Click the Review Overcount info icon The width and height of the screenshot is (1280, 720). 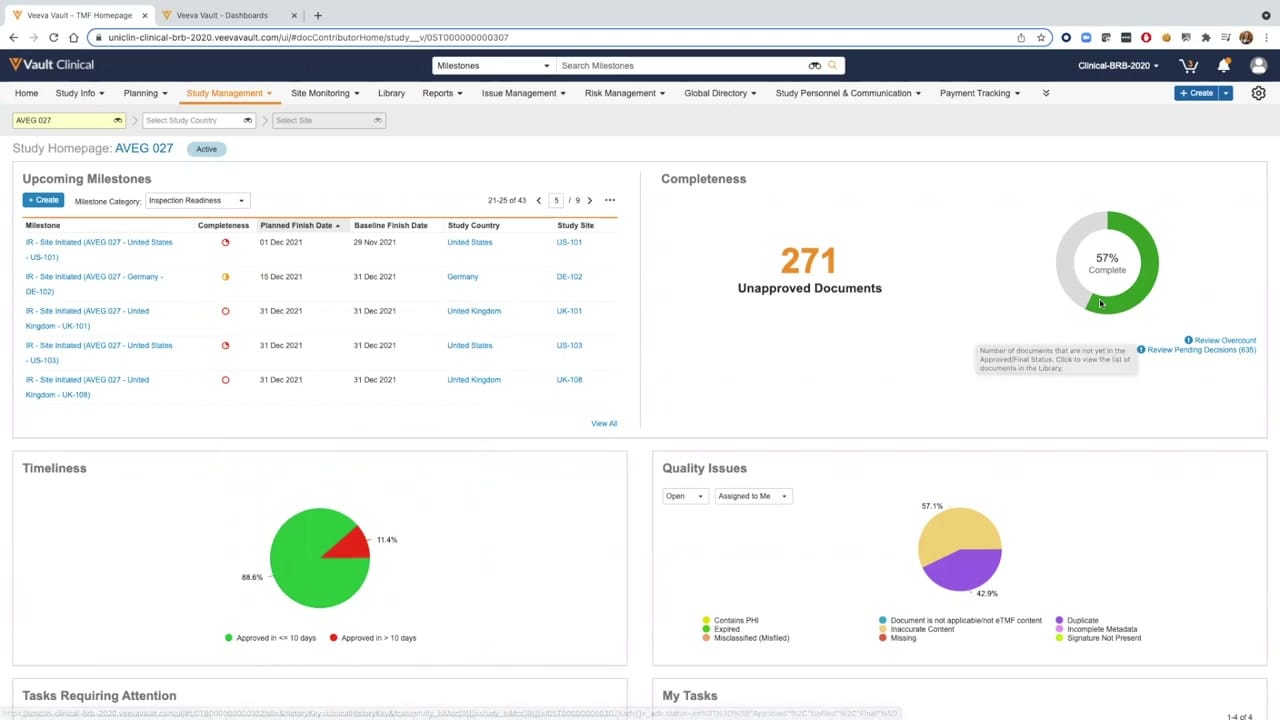pos(1189,340)
